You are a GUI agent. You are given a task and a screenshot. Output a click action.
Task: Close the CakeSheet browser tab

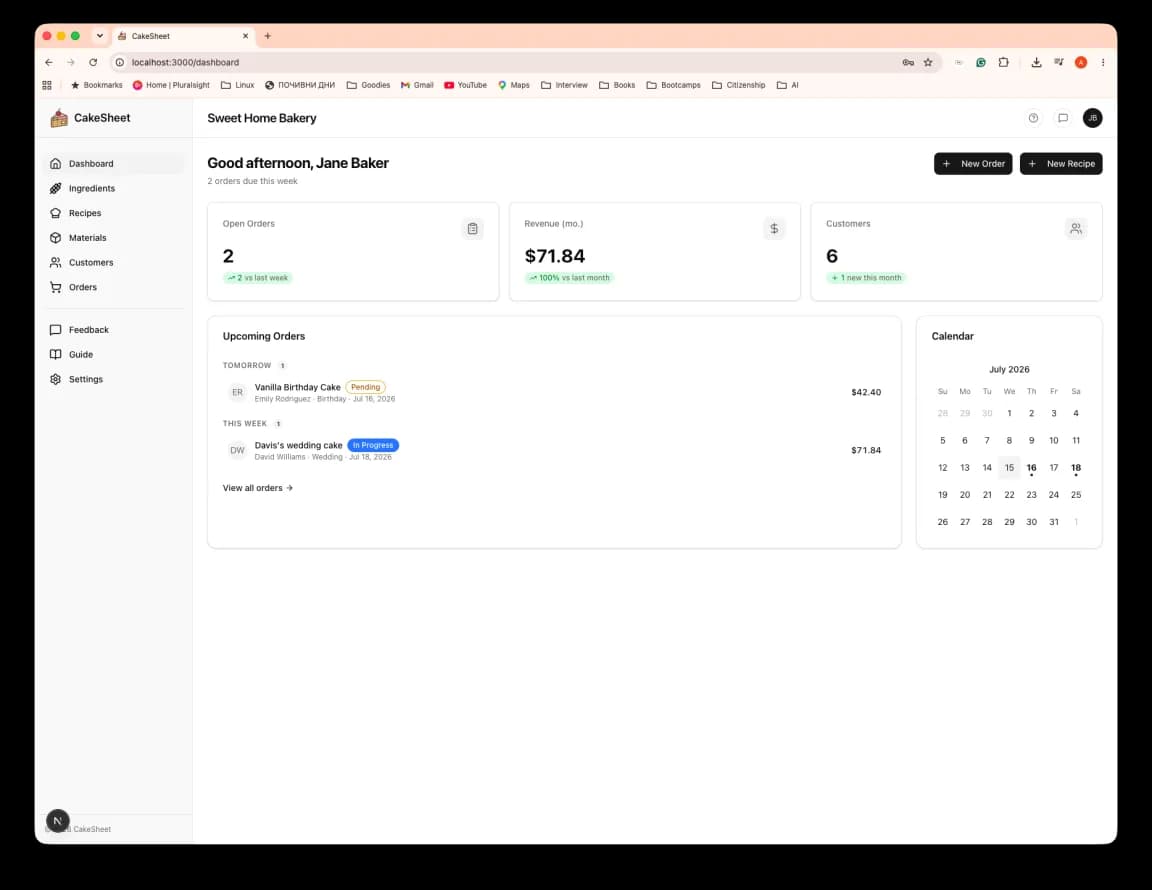245,36
